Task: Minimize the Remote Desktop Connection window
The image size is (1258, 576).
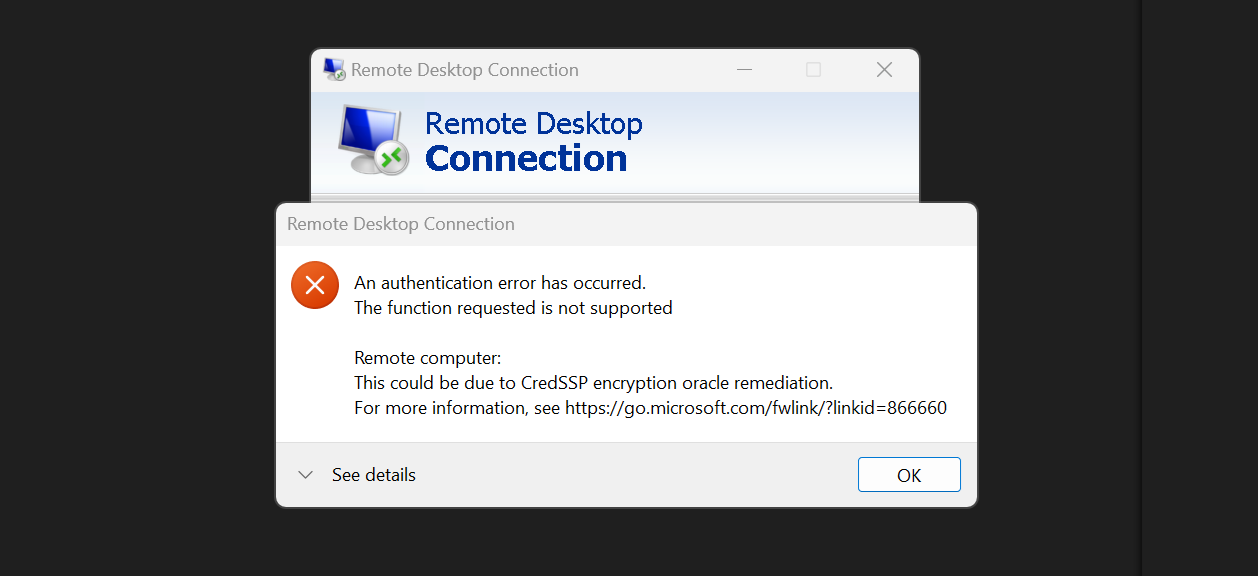Action: 744,69
